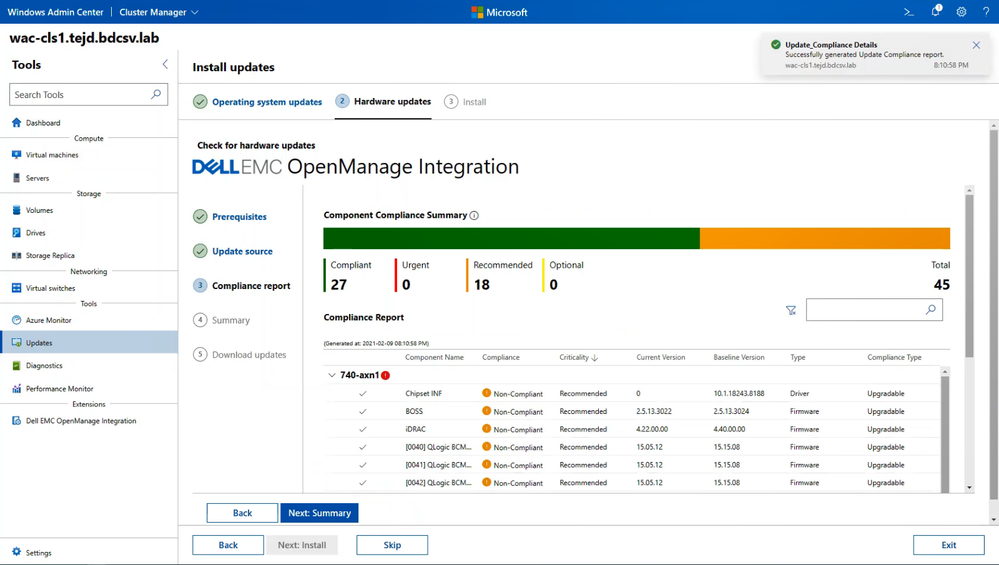Image resolution: width=999 pixels, height=565 pixels.
Task: Open the Cluster Manager dropdown
Action: point(159,12)
